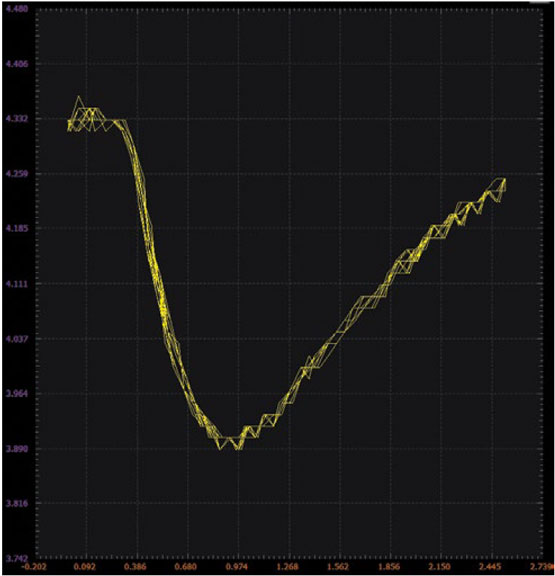The image size is (555, 576).
Task: Click the 3.816 y-axis tick label
Action: click(17, 503)
